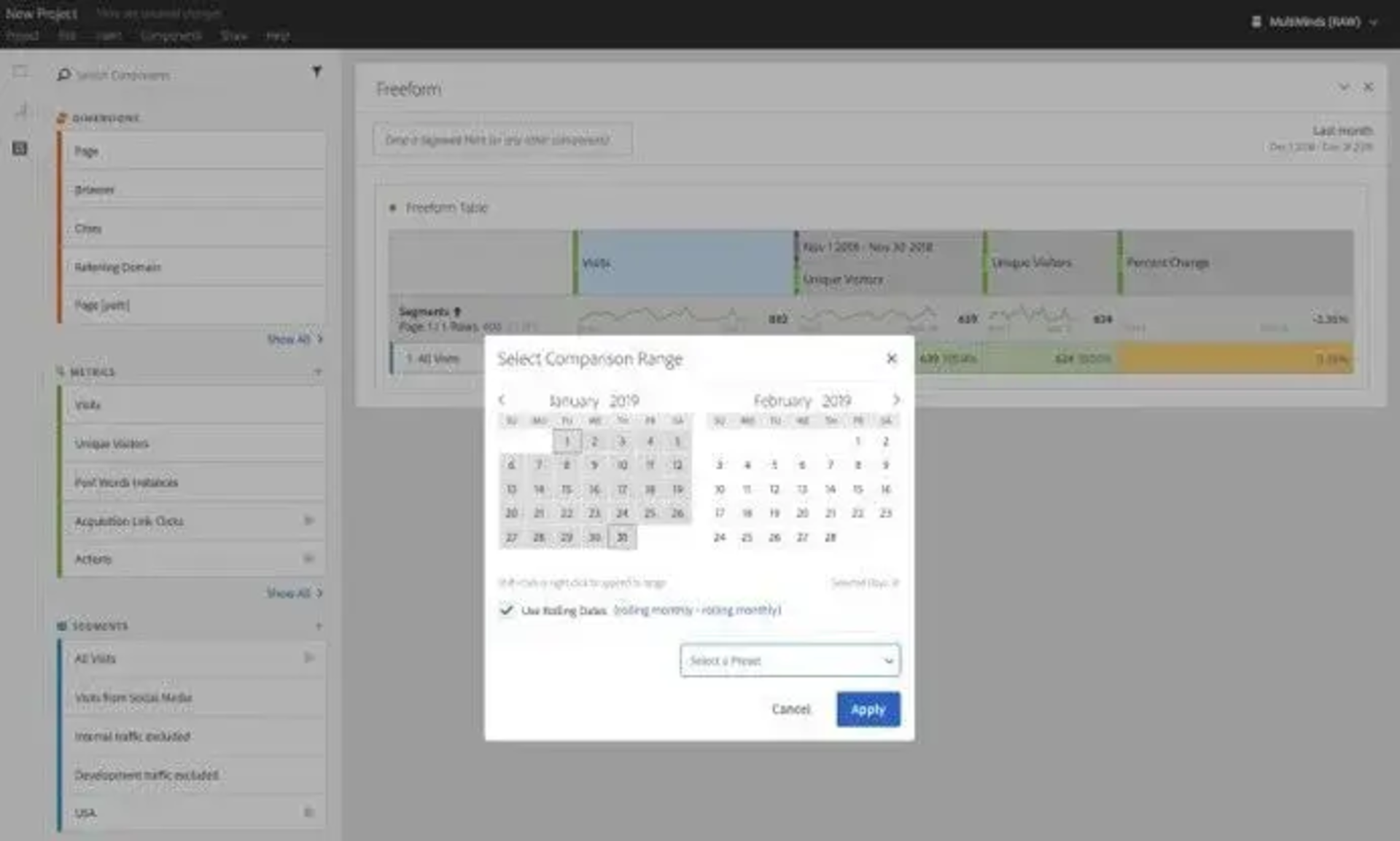Open the Visualizations icon in left rail
The image size is (1400, 841).
(20, 110)
